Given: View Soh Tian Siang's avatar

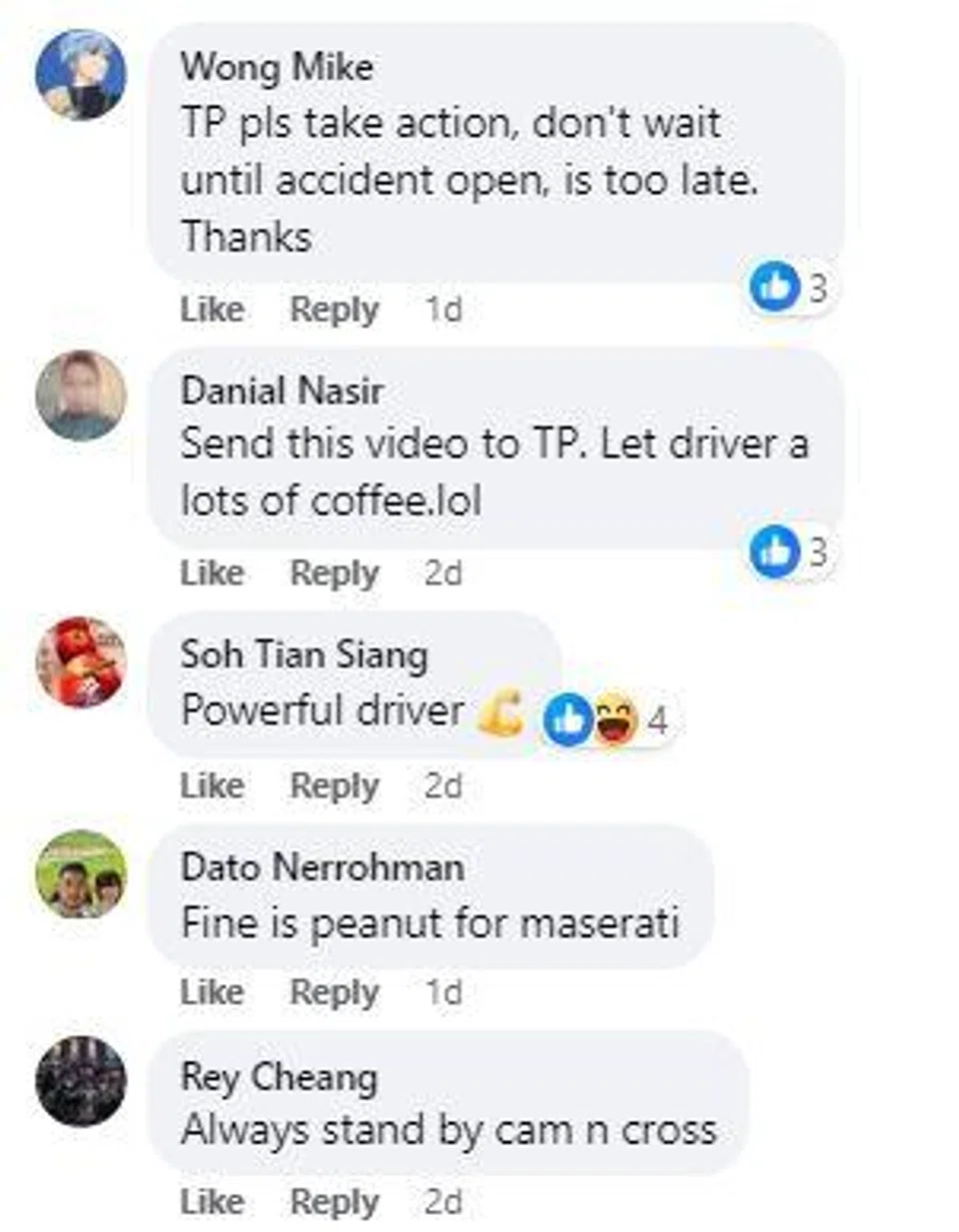Looking at the screenshot, I should point(81,660).
